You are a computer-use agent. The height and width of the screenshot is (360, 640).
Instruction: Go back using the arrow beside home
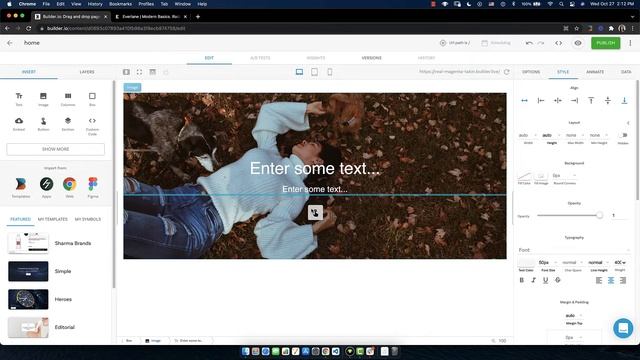pos(10,43)
